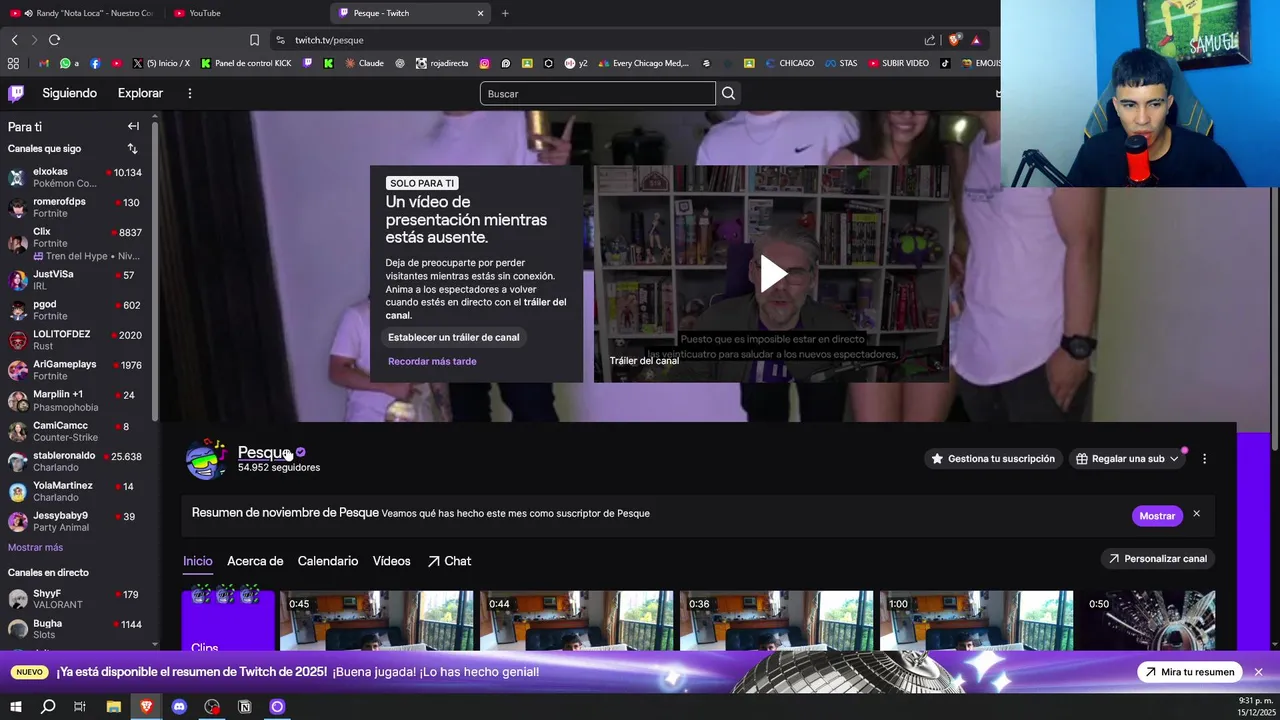Open the Gmail bookmark
Viewport: 1280px width, 720px height.
(44, 63)
